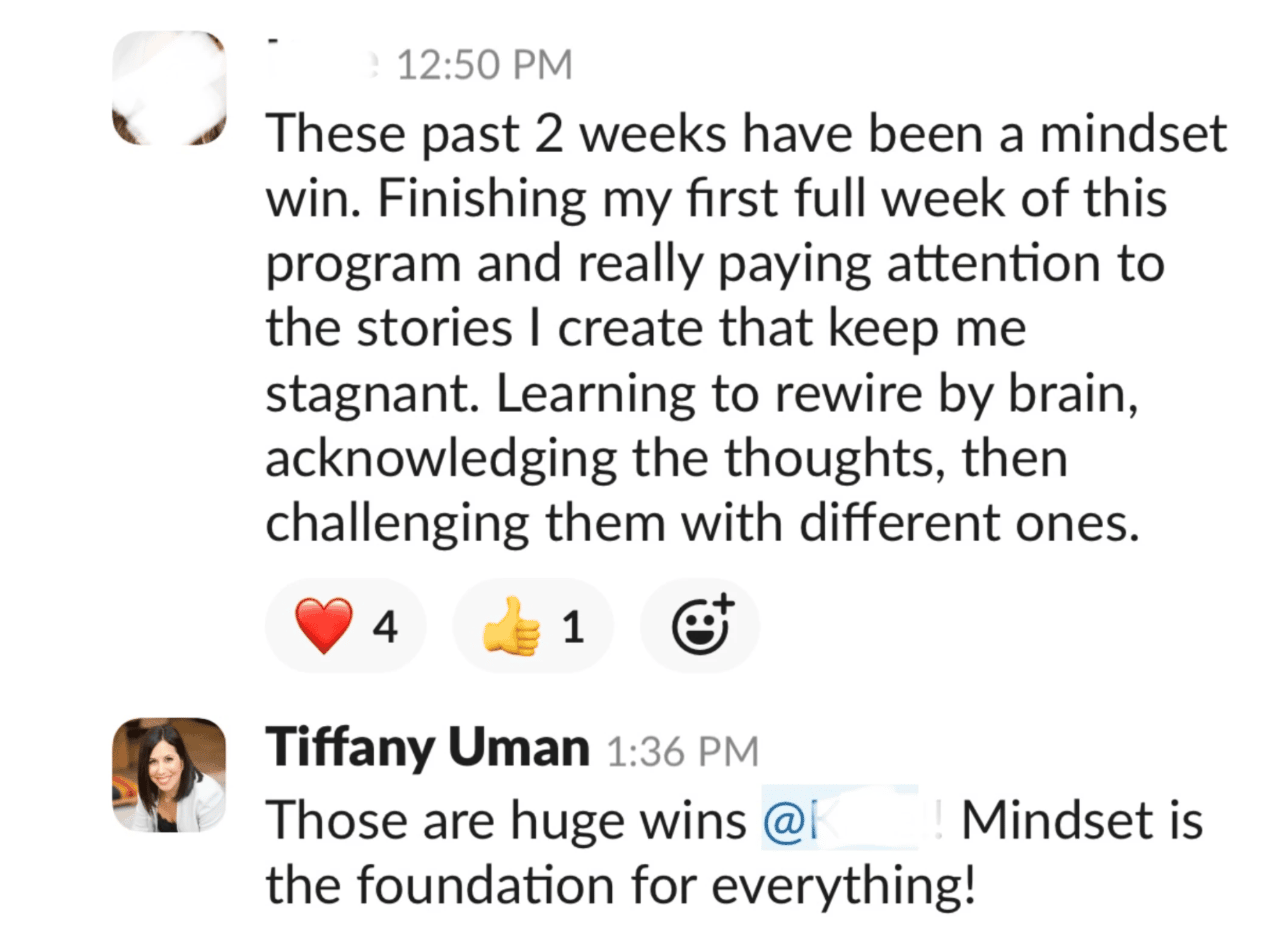Viewport: 1270px width, 948px height.
Task: Click the count 4 beside the heart
Action: click(x=386, y=627)
